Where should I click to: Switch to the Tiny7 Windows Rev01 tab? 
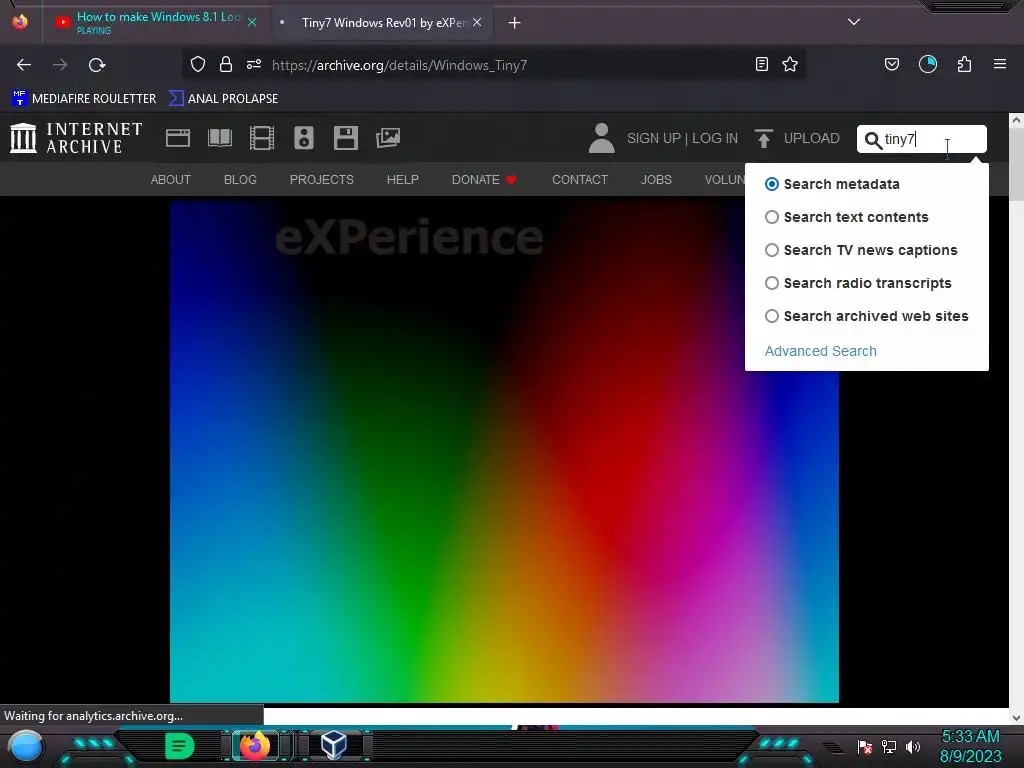[x=382, y=23]
